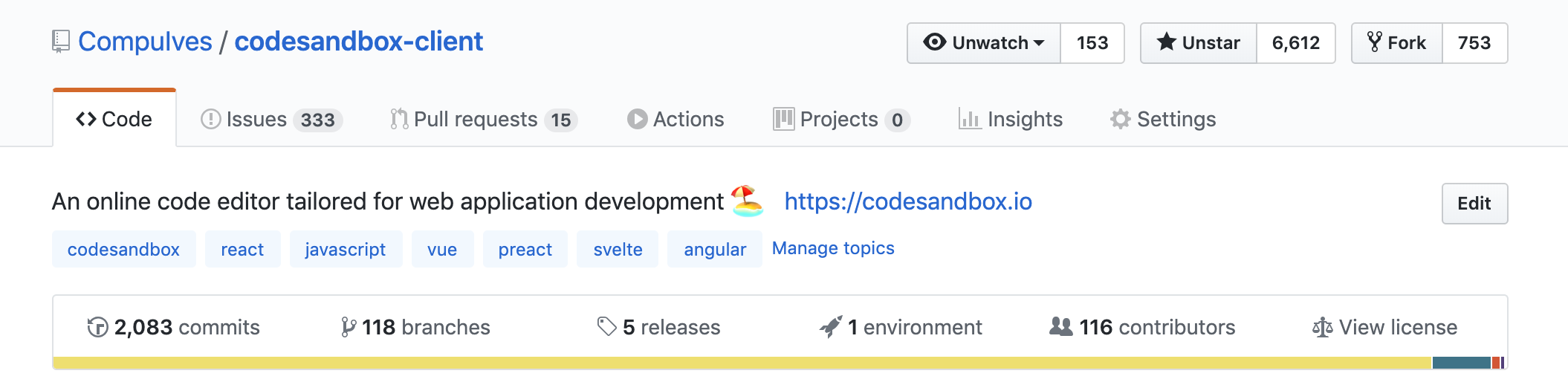Show the 153 watchers count
Viewport: 1568px width, 382px height.
(1092, 43)
